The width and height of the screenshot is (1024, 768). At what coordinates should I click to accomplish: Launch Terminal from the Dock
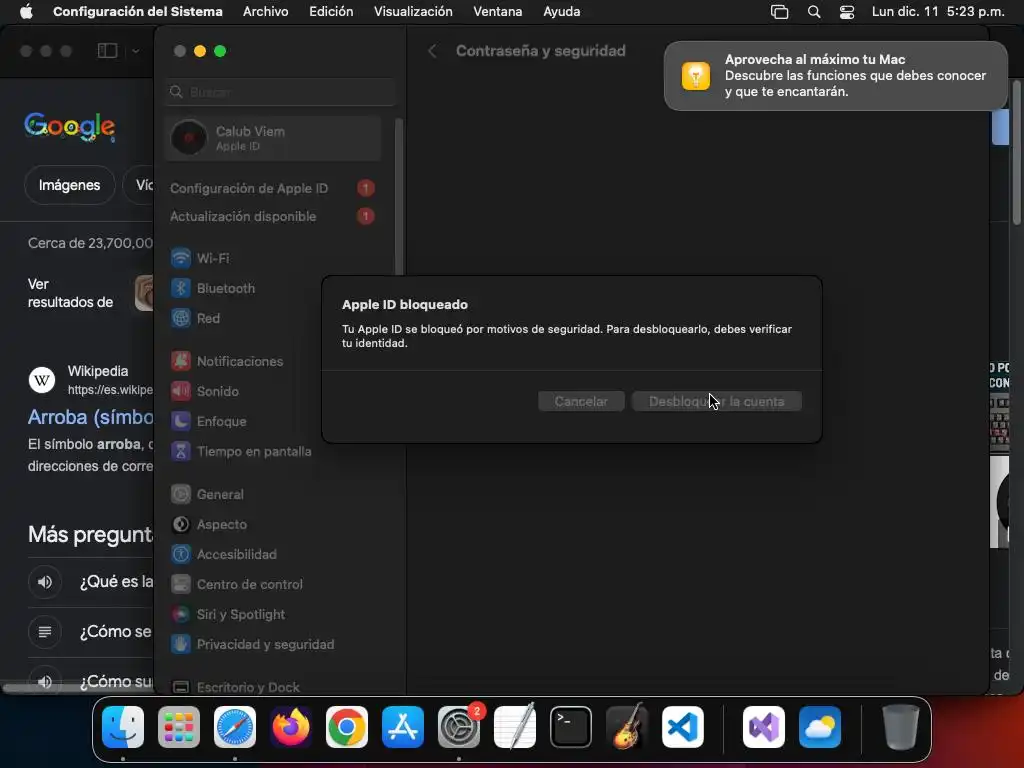(571, 727)
